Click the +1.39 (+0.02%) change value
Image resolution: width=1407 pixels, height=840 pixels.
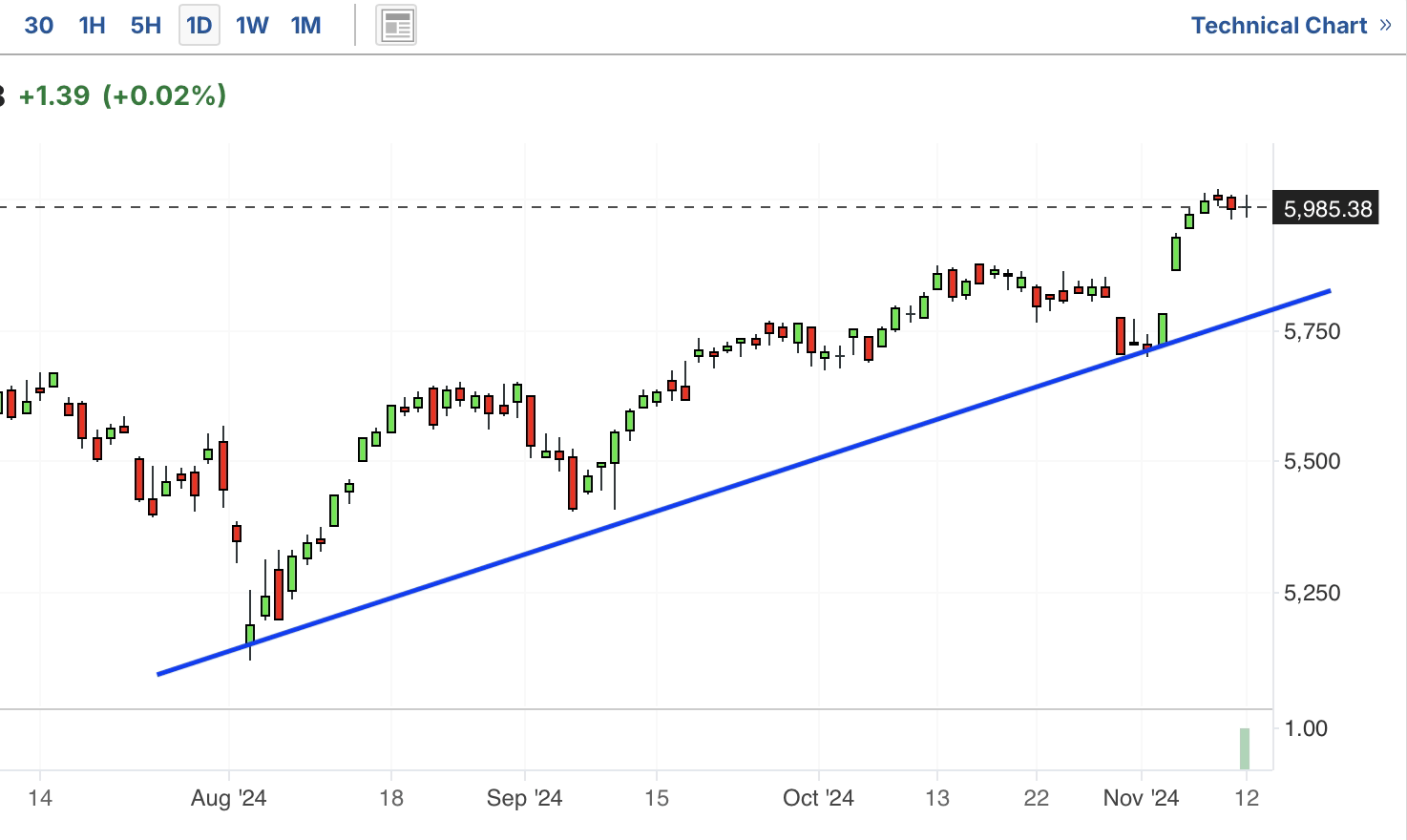pyautogui.click(x=122, y=95)
